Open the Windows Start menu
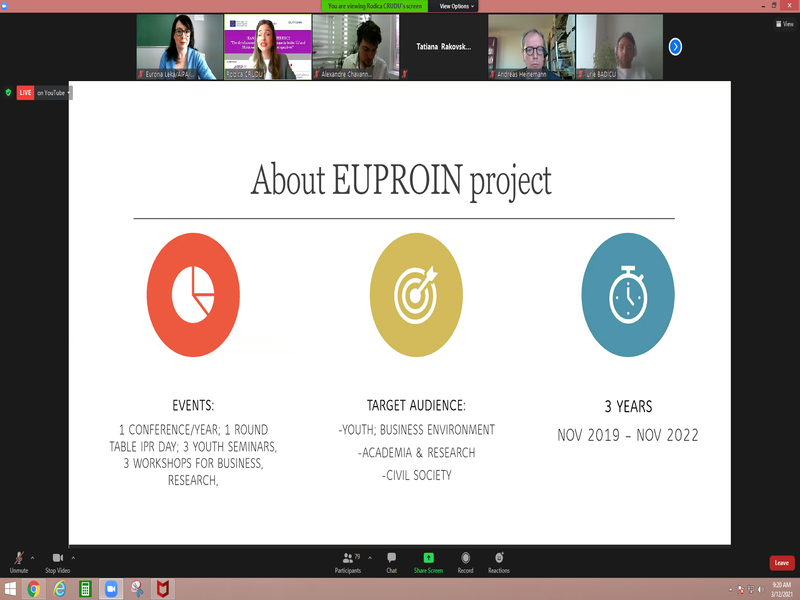The height and width of the screenshot is (600, 800). click(x=10, y=589)
